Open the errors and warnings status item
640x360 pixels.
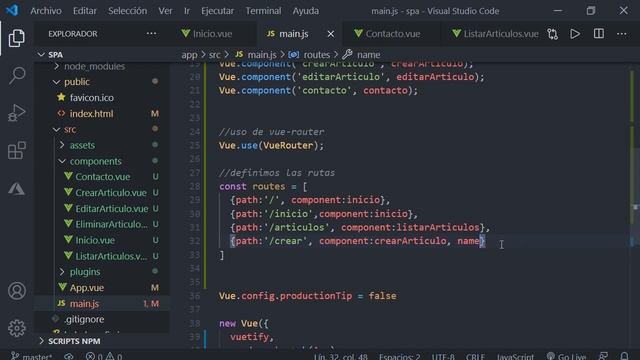[x=104, y=356]
